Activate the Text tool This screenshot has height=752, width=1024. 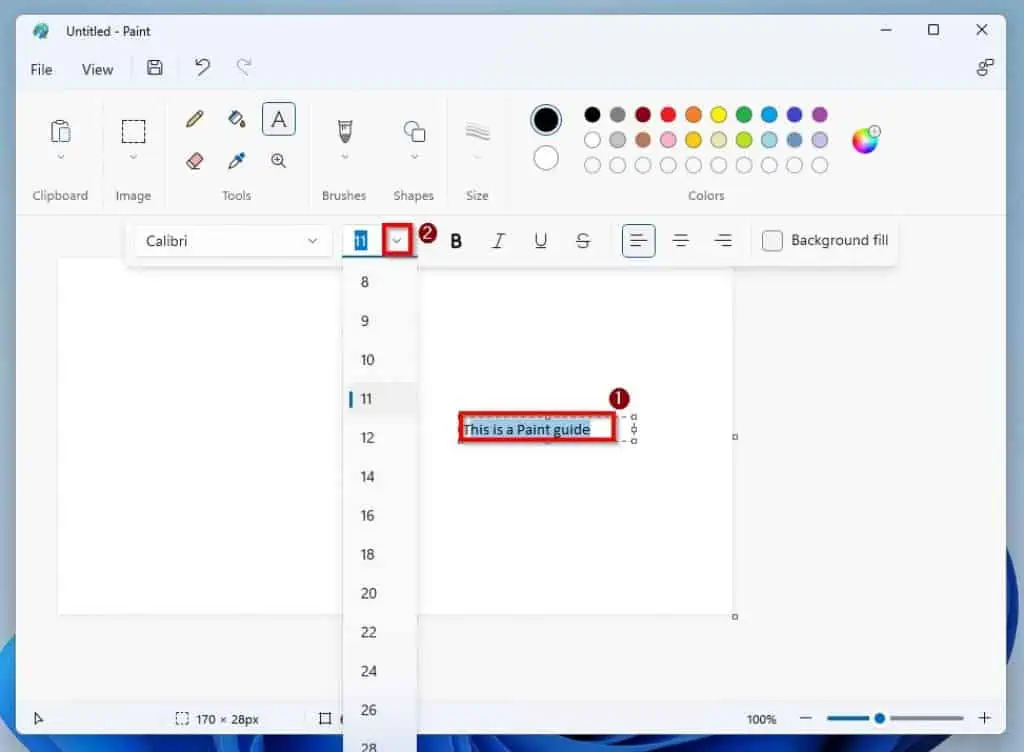pyautogui.click(x=278, y=118)
